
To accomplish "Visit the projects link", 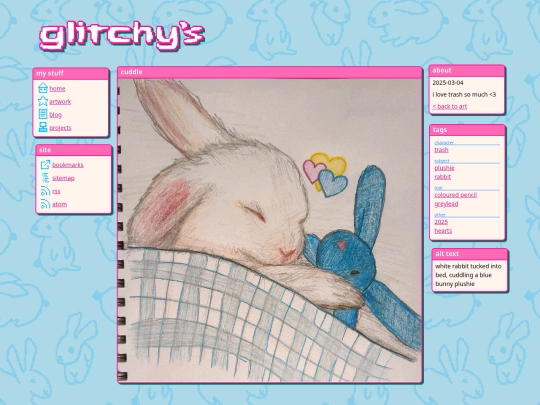I will point(60,128).
